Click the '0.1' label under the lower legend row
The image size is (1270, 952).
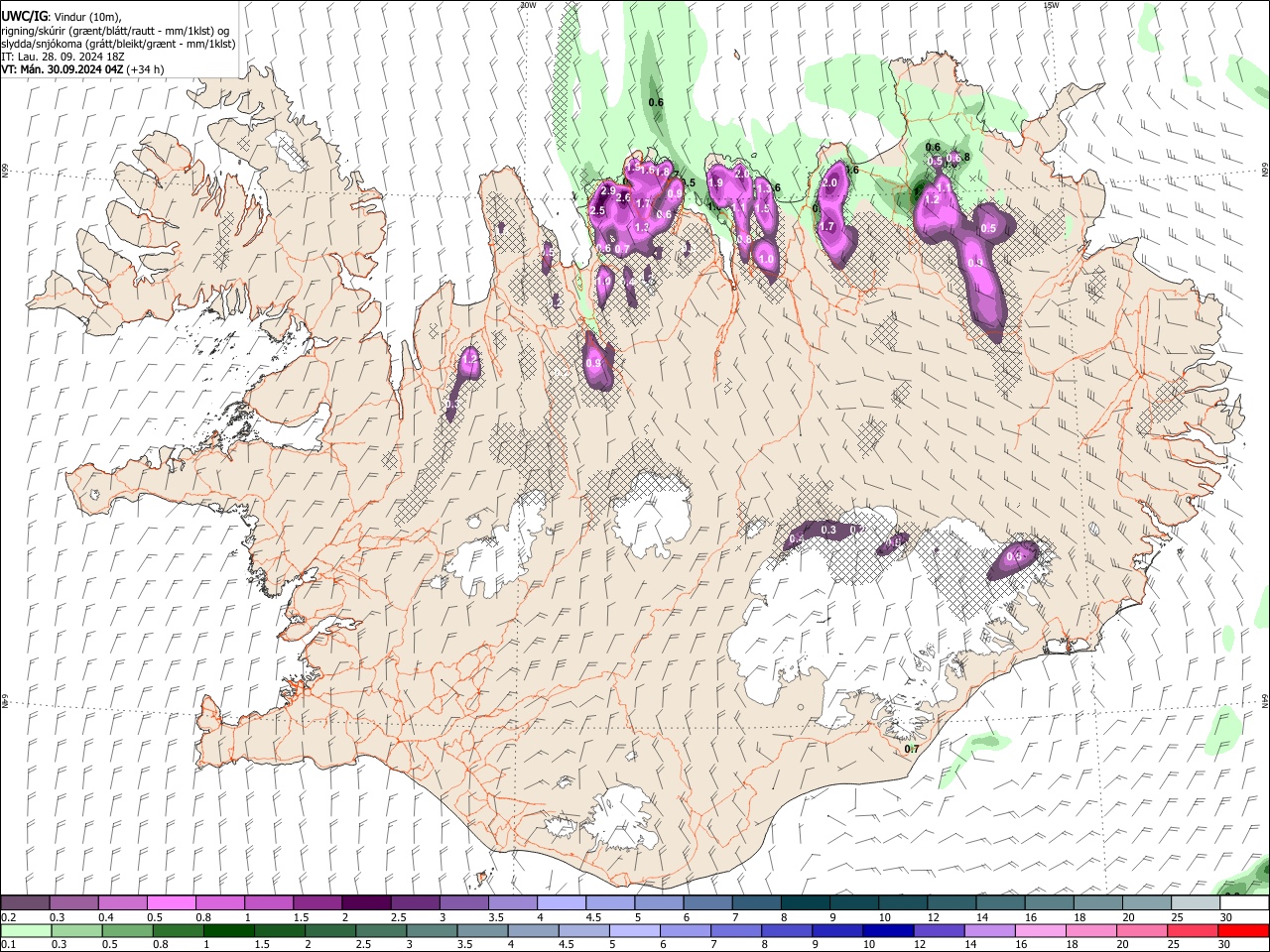(9, 944)
